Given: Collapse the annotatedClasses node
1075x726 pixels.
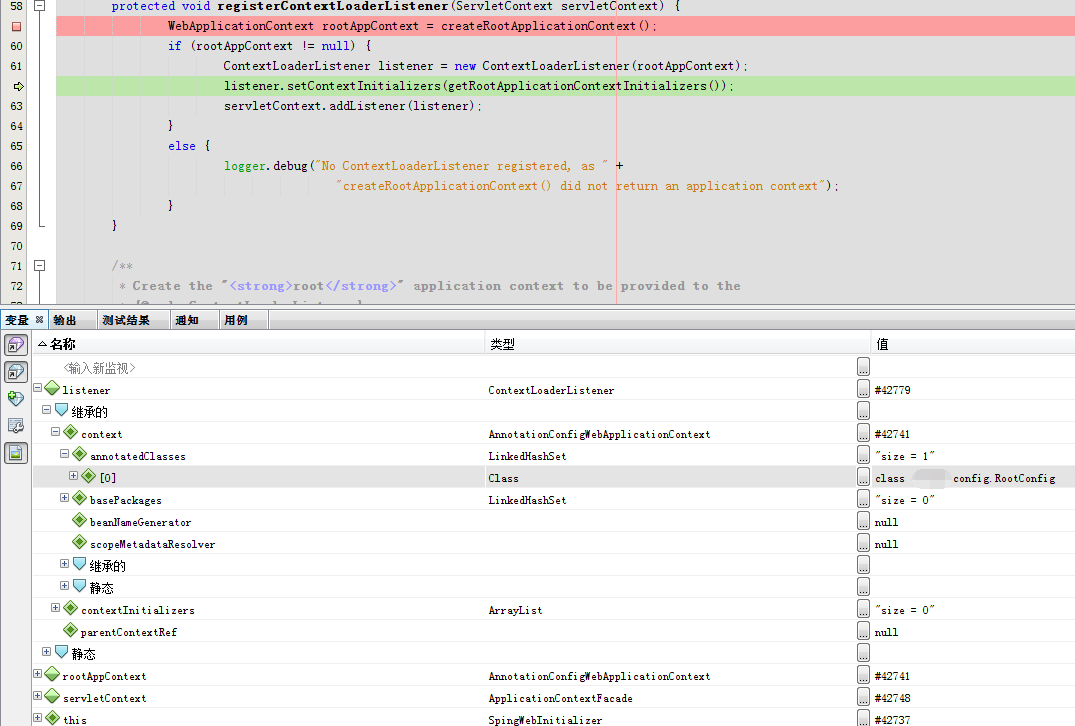Looking at the screenshot, I should pos(64,453).
